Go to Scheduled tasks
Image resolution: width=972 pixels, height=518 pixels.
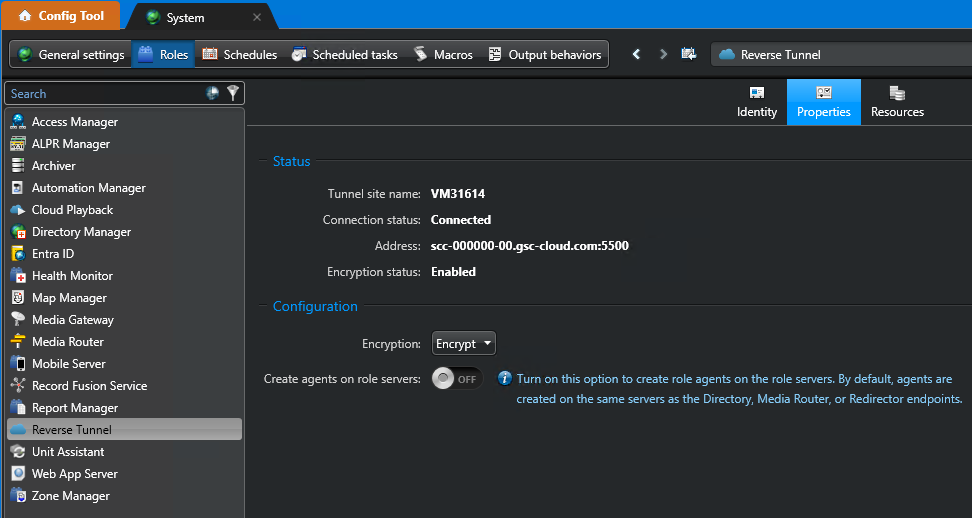point(344,54)
